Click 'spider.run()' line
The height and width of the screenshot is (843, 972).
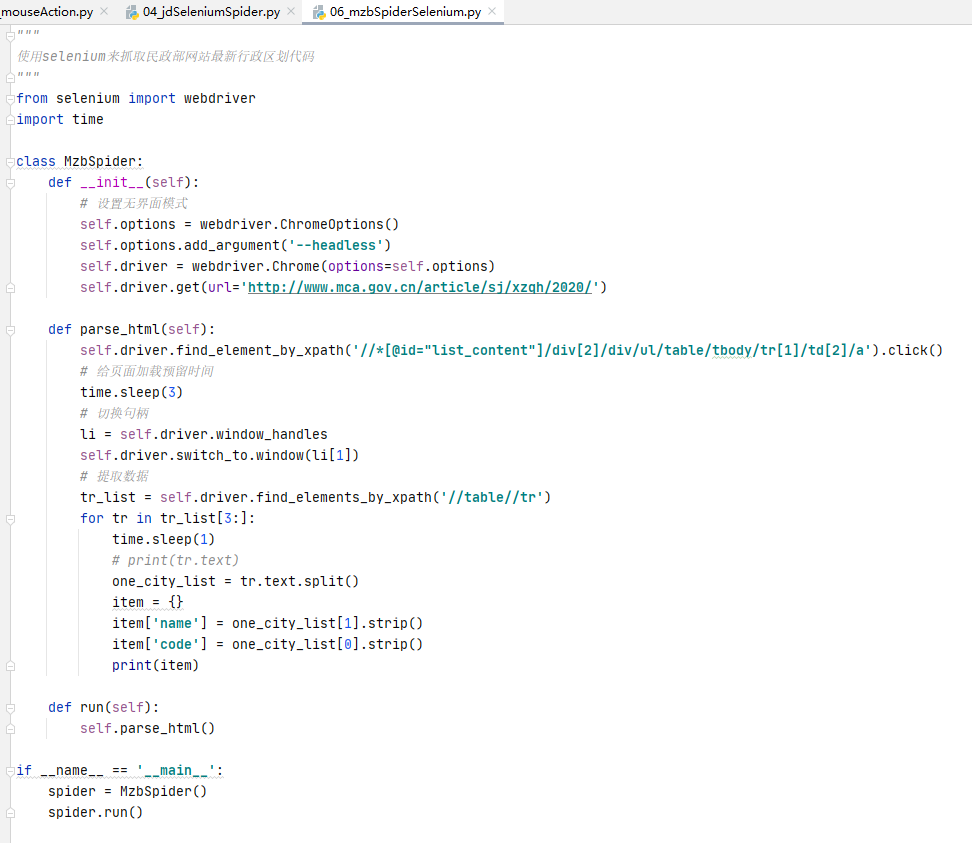95,813
